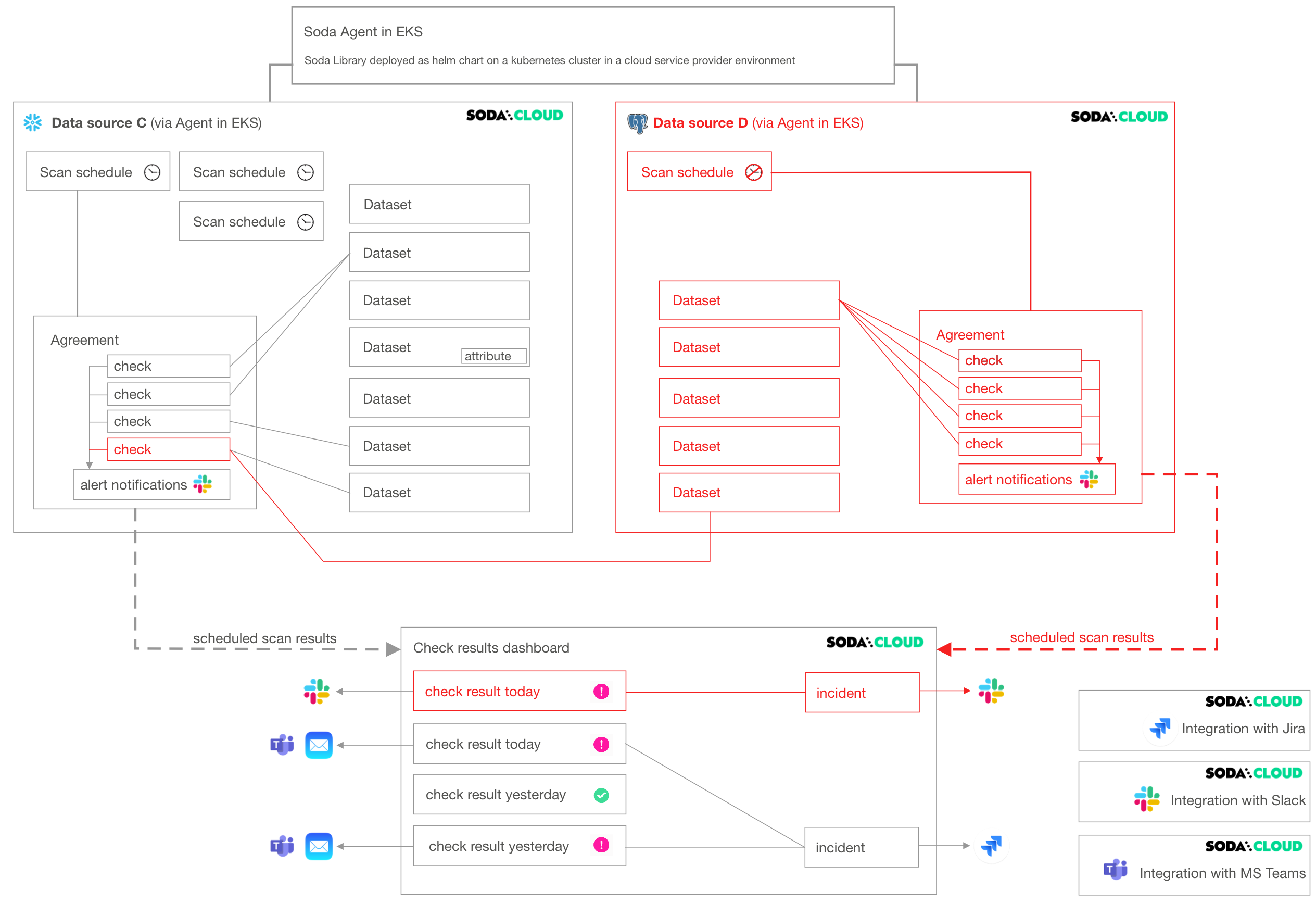The image size is (1316, 903).
Task: Click the mail icon beside gray check result today
Action: [x=319, y=745]
